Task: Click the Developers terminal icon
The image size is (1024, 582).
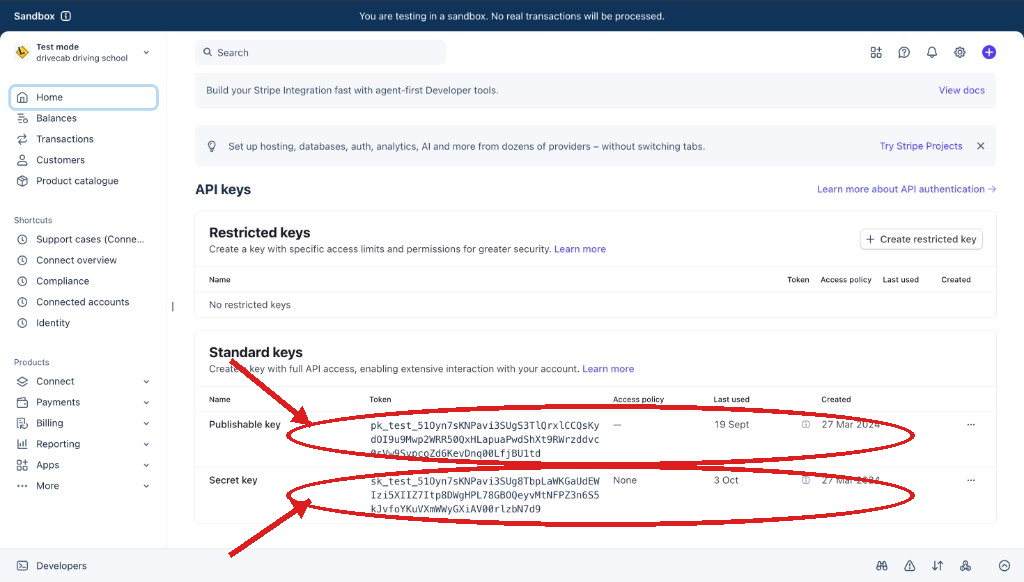Action: click(22, 566)
